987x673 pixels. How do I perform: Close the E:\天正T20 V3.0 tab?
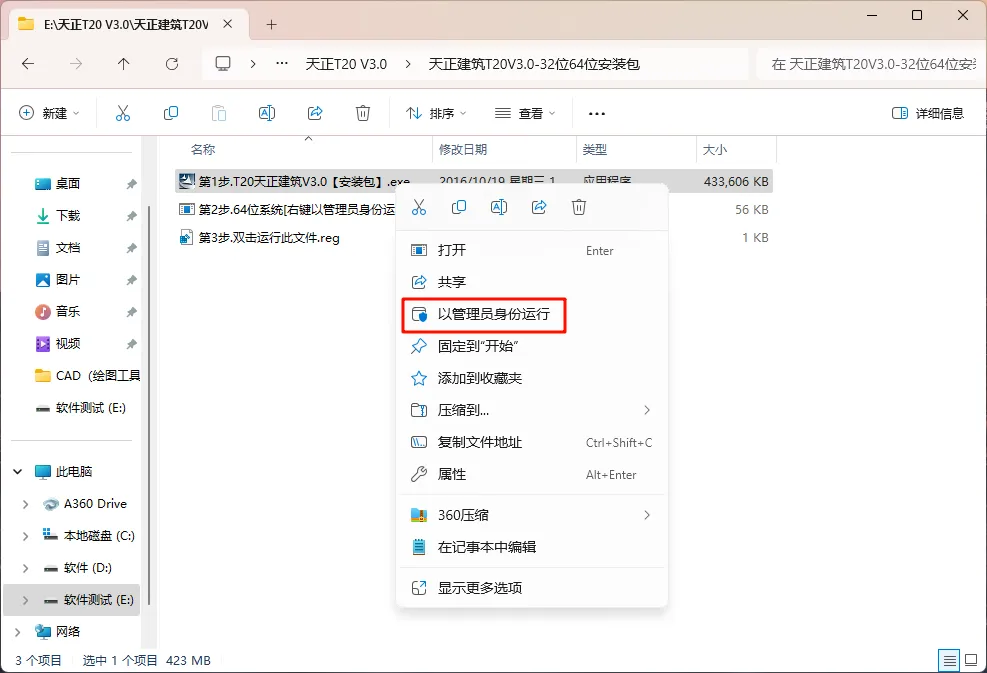click(x=228, y=24)
